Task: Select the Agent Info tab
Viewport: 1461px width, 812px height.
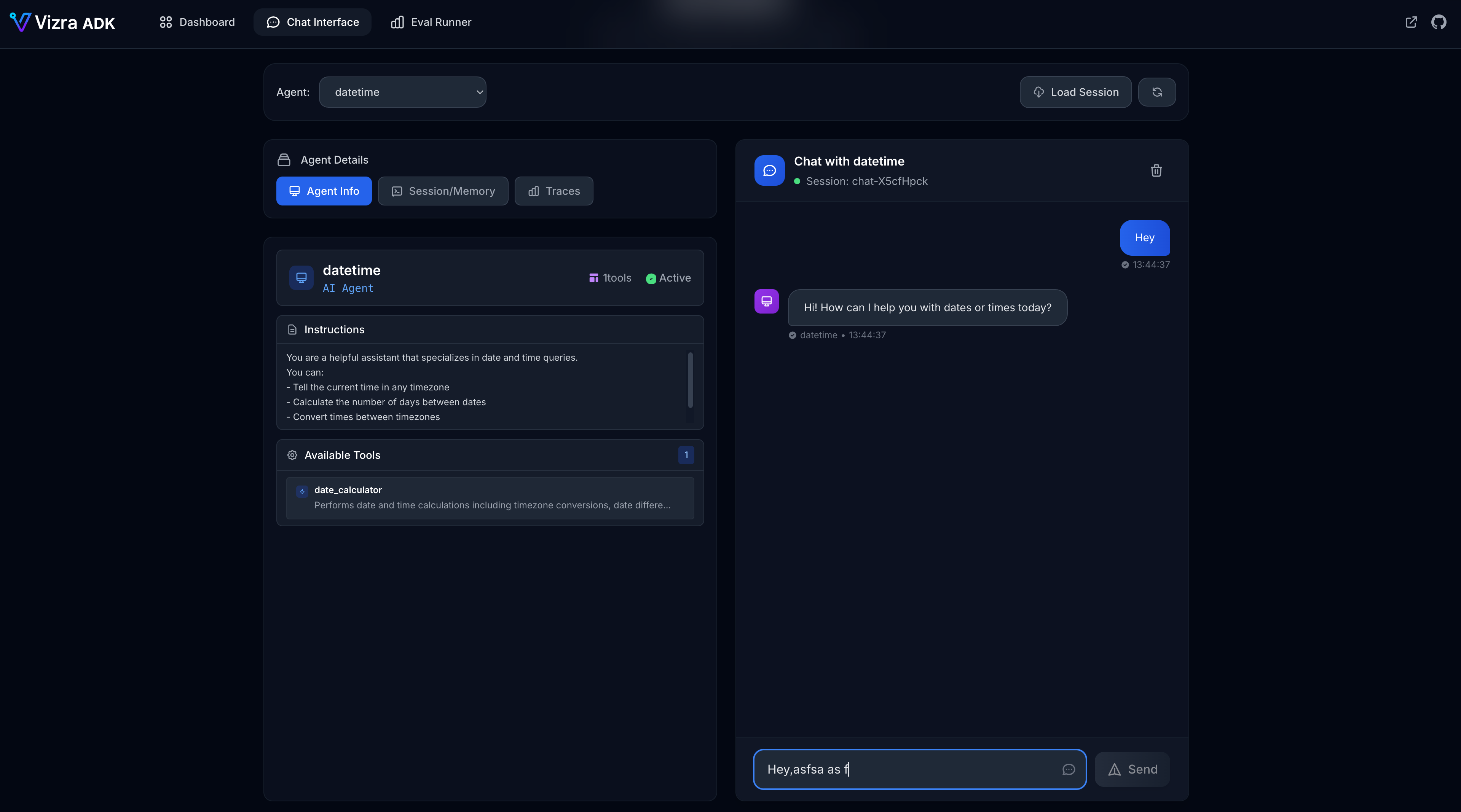Action: pyautogui.click(x=324, y=191)
